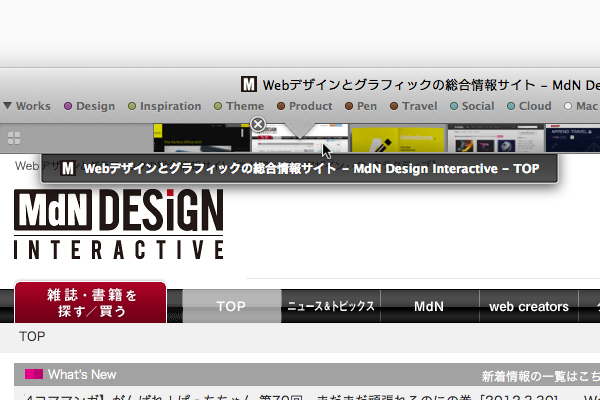Select the MdN Design tab thumbnail
Screen dimensions: 600x400
coord(300,138)
